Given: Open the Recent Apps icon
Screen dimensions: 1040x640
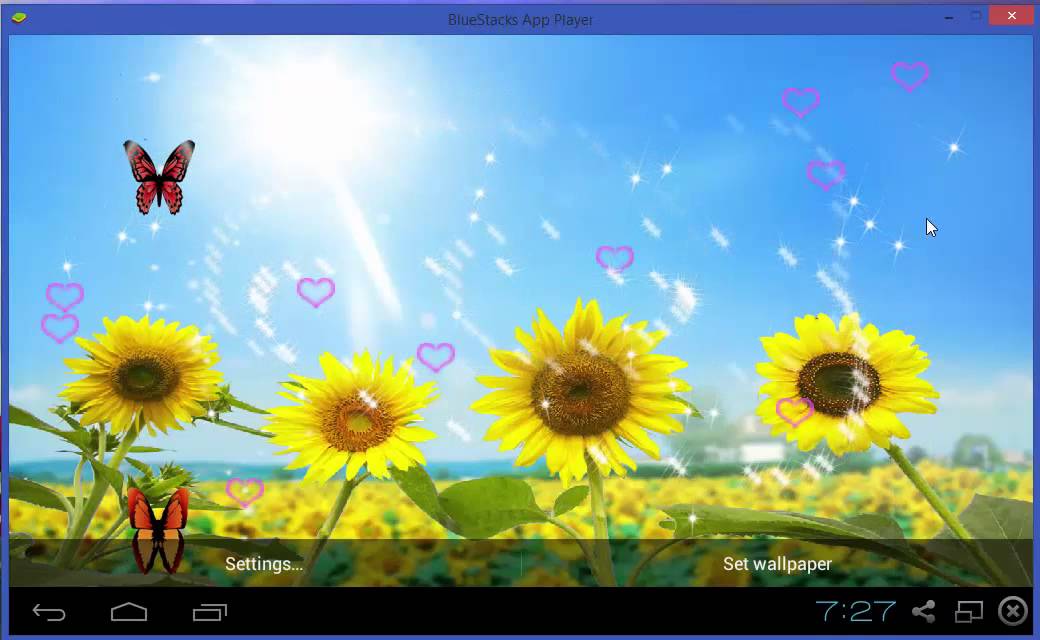Looking at the screenshot, I should coord(209,613).
